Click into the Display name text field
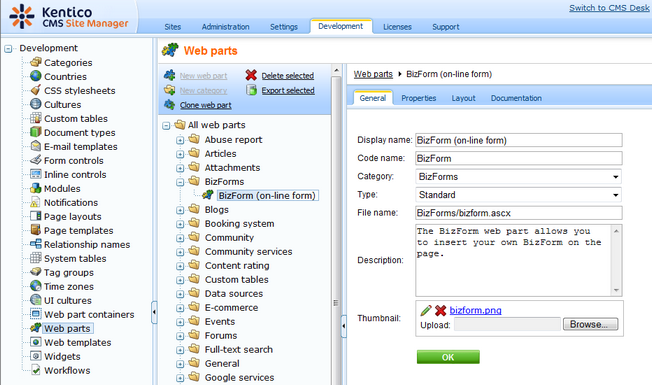This screenshot has height=385, width=652. pyautogui.click(x=519, y=140)
